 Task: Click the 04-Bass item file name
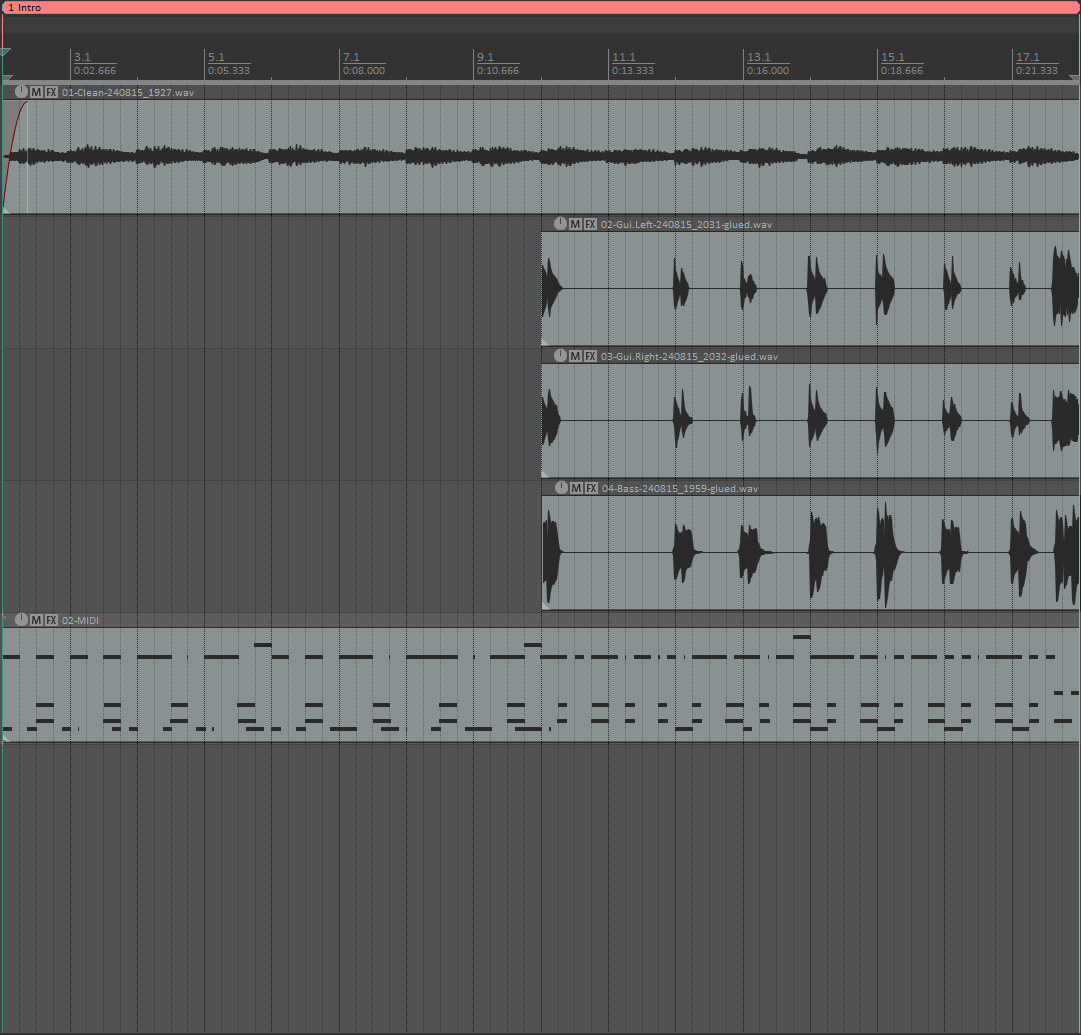(x=680, y=488)
